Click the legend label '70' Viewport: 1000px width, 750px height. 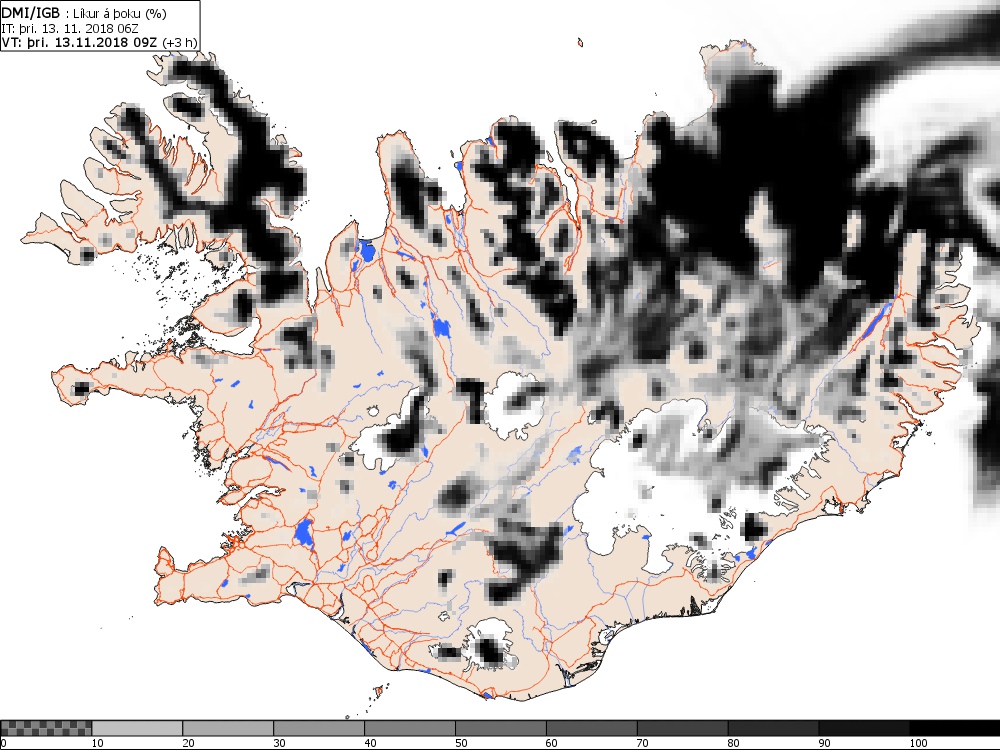tap(643, 743)
